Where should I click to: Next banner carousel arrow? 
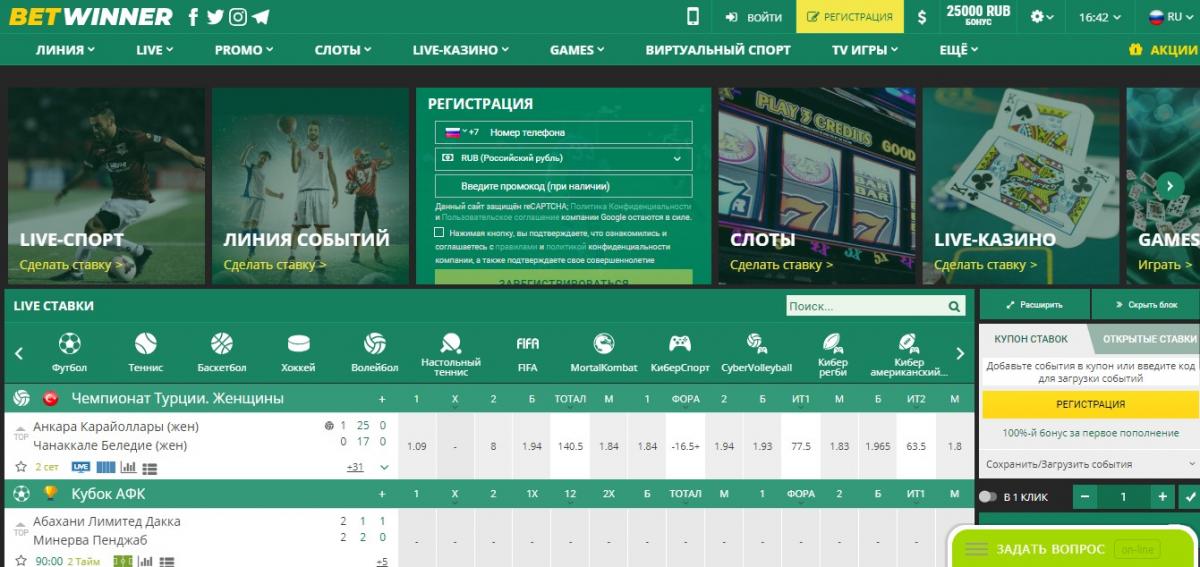coord(1170,187)
